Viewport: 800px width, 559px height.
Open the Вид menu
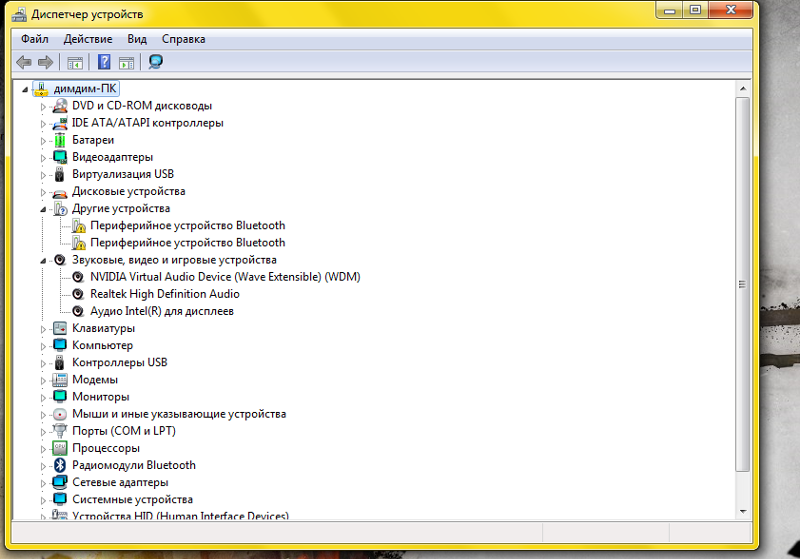click(137, 39)
